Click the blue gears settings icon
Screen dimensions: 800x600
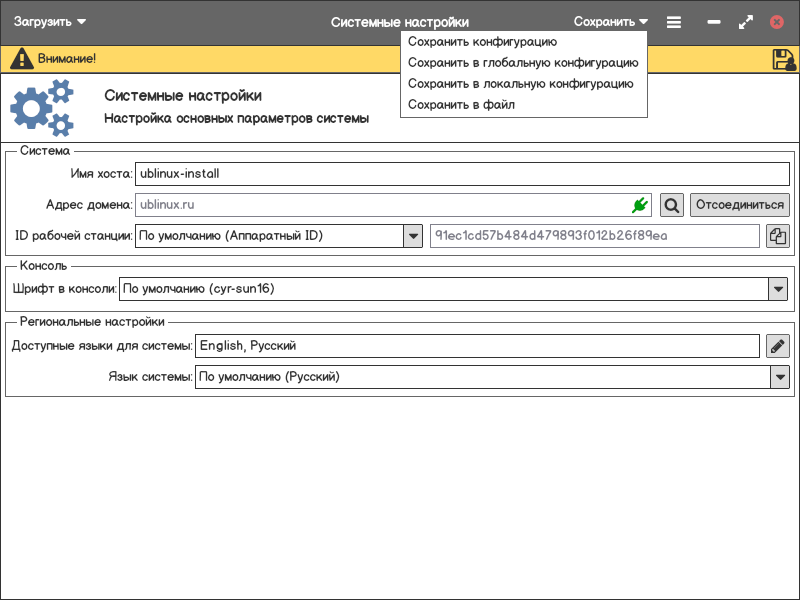click(42, 108)
